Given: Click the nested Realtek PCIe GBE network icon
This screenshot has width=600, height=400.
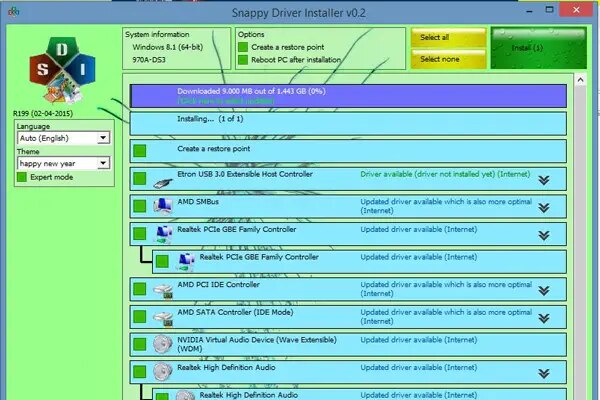Looking at the screenshot, I should (x=186, y=262).
